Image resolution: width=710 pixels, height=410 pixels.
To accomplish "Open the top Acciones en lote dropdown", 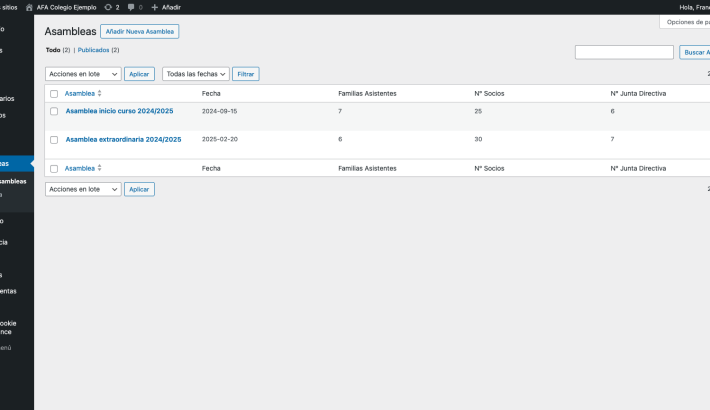I will (x=83, y=74).
